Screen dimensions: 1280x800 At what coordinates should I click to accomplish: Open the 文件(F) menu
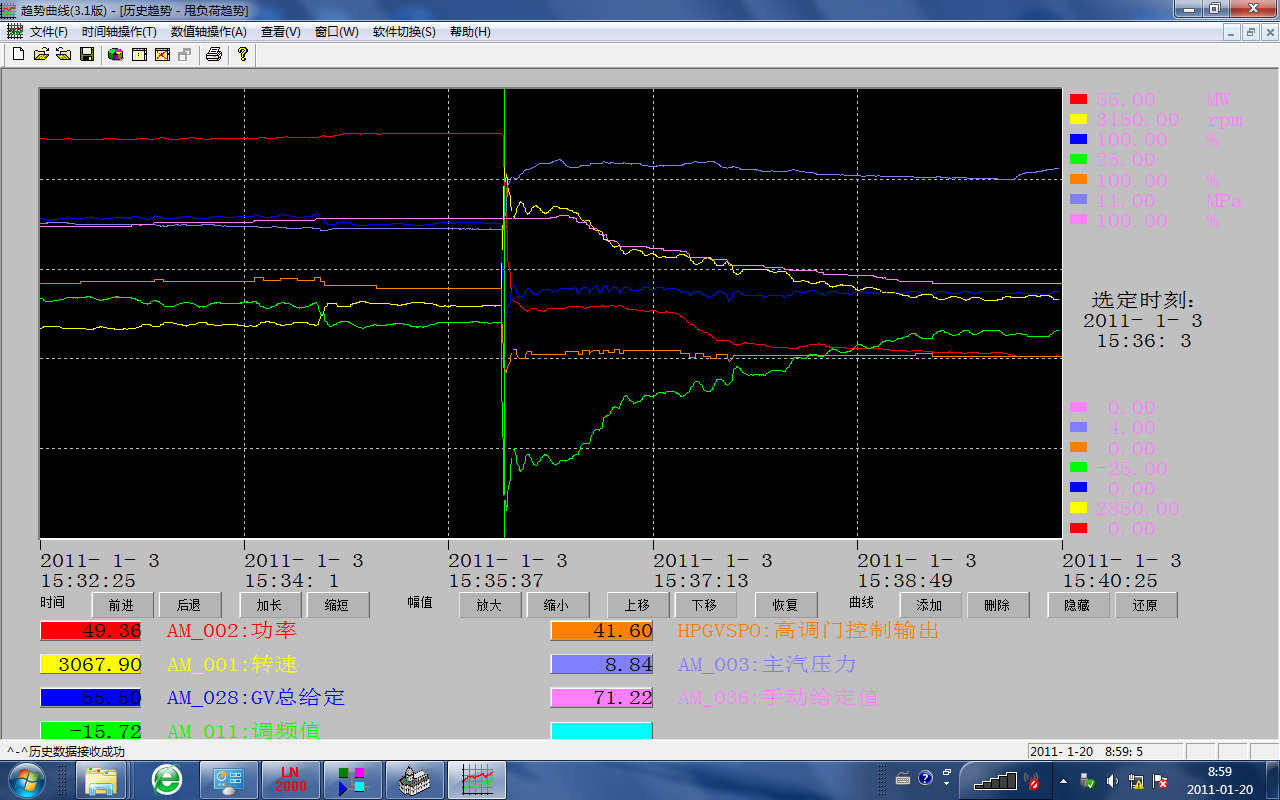point(48,31)
